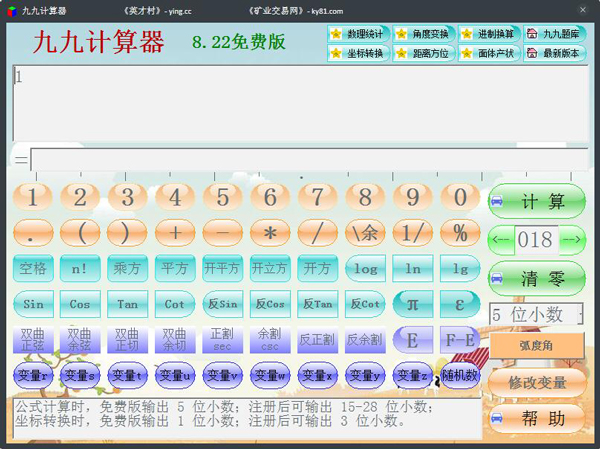The width and height of the screenshot is (600, 449).
Task: Insert the lg function
Action: pos(460,268)
